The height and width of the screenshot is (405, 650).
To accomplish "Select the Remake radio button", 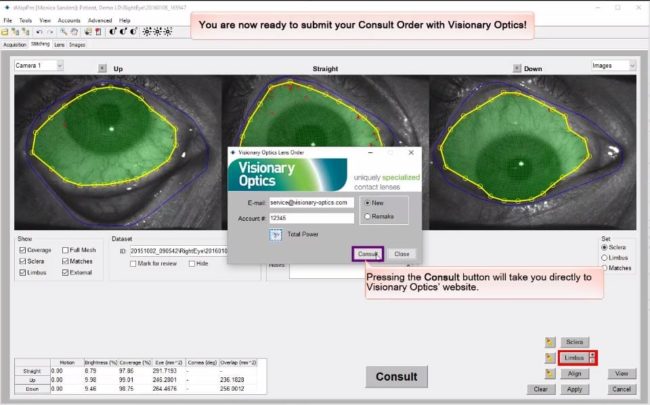I will [367, 216].
